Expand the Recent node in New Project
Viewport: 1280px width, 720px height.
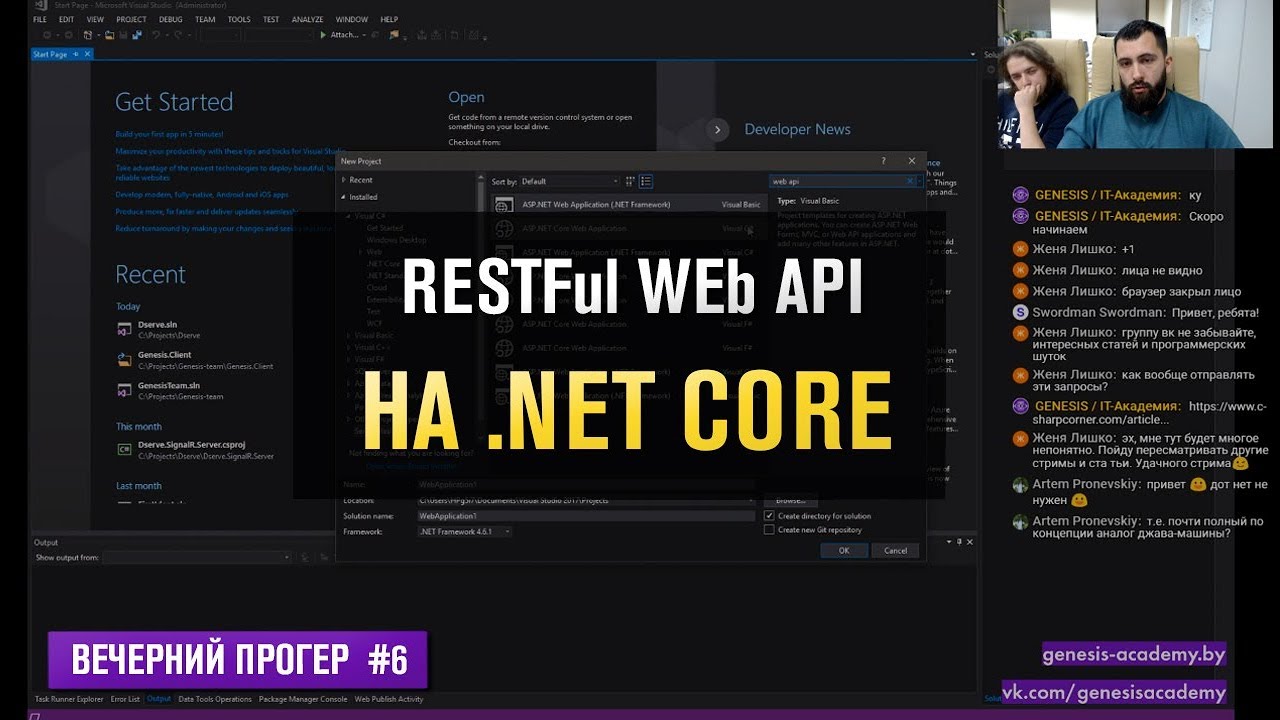(344, 180)
